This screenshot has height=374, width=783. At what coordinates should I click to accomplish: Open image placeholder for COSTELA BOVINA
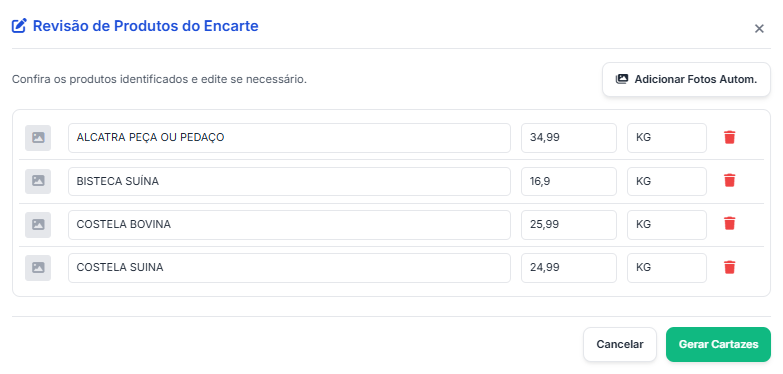[38, 224]
